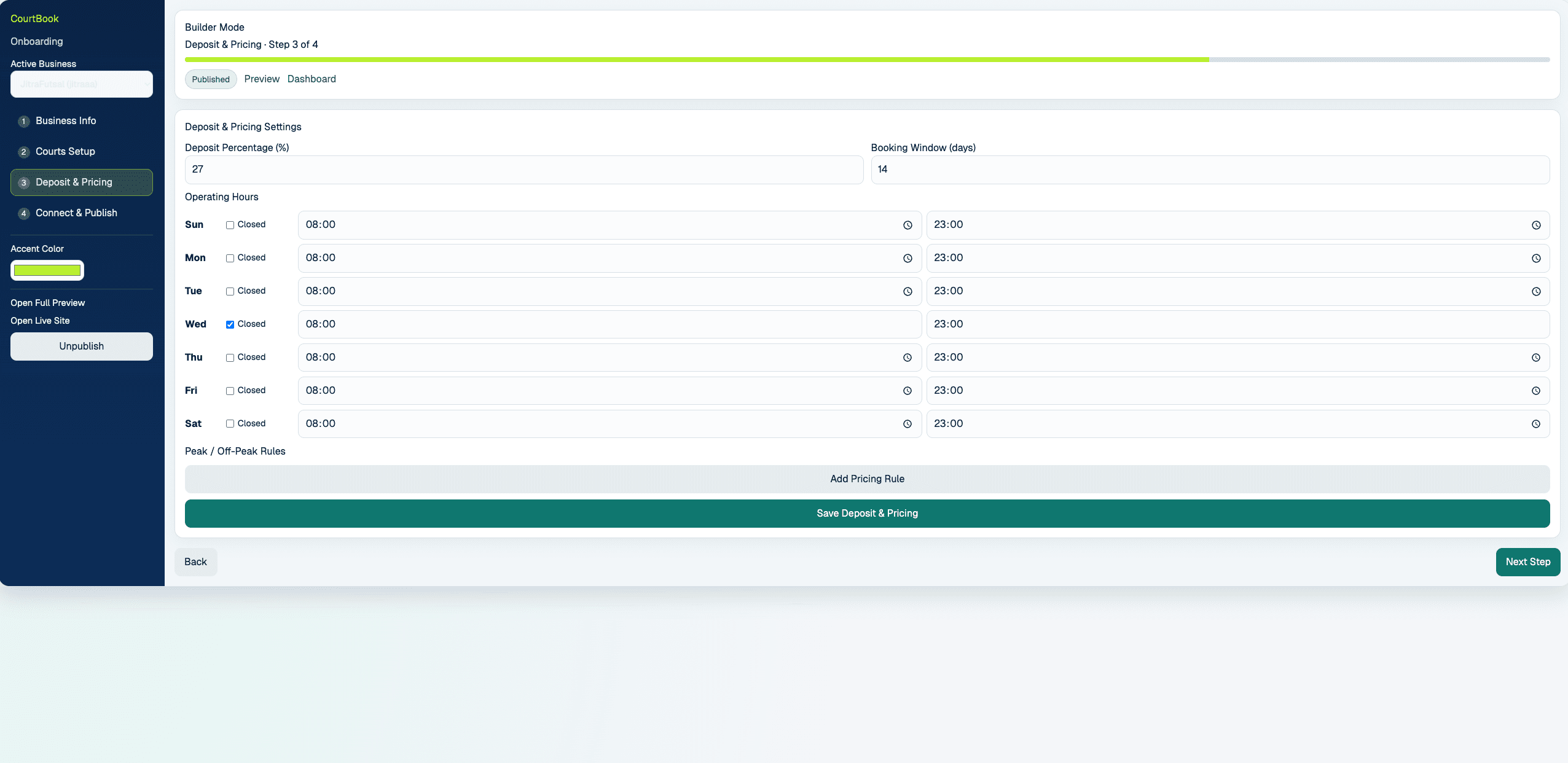This screenshot has height=763, width=1568.
Task: Open the Friday closing time clock picker
Action: click(1536, 390)
